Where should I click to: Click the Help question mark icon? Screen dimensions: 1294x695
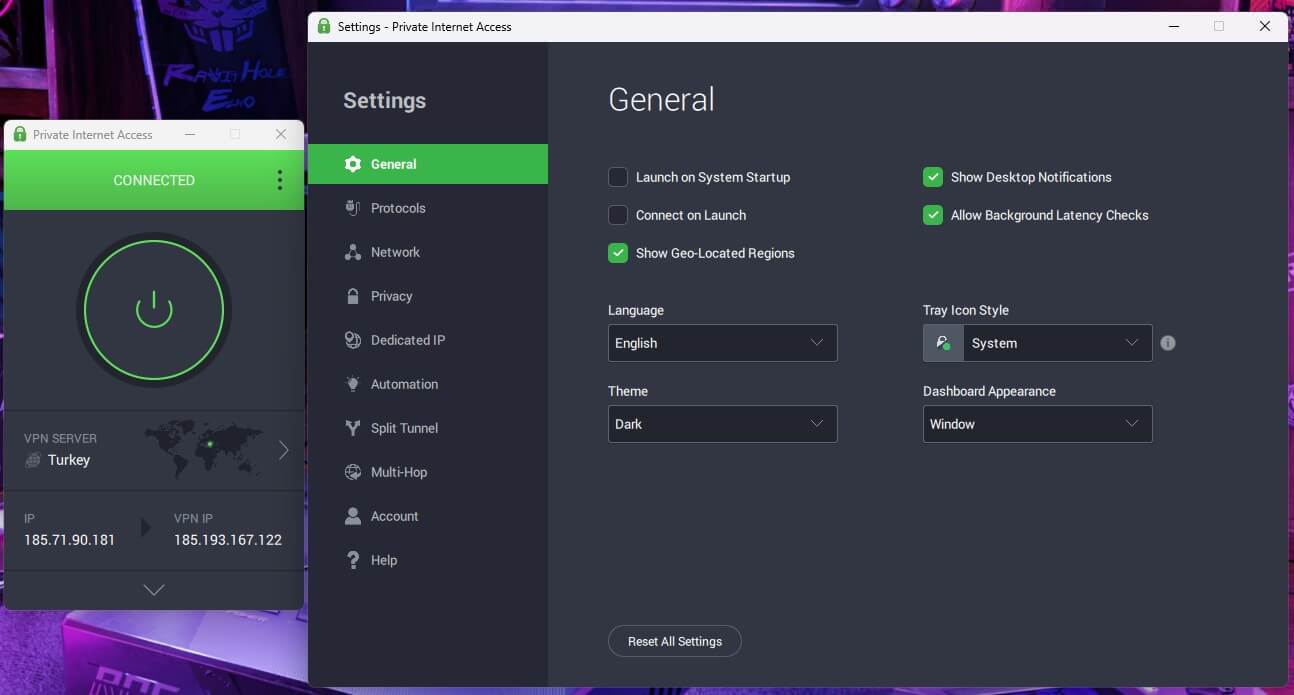352,560
